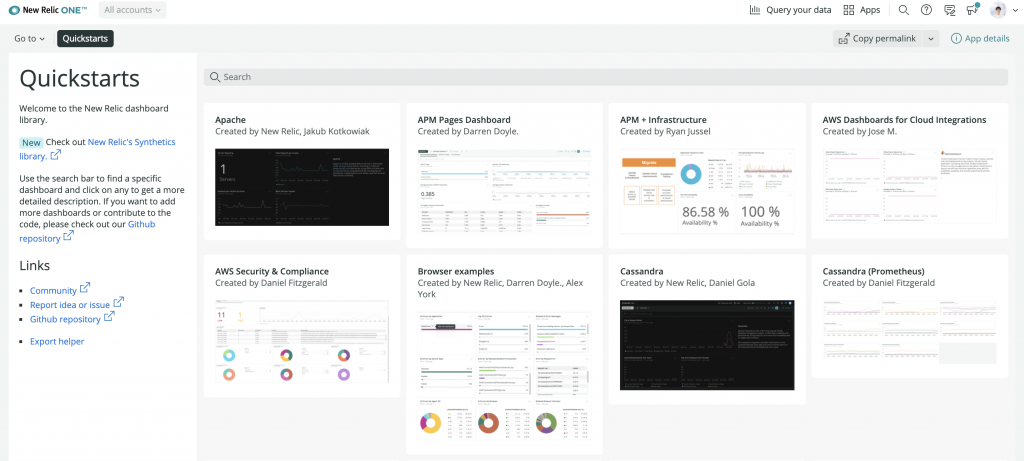Screen dimensions: 1024x461
Task: Click the magnifier icon in search bar
Action: point(215,77)
